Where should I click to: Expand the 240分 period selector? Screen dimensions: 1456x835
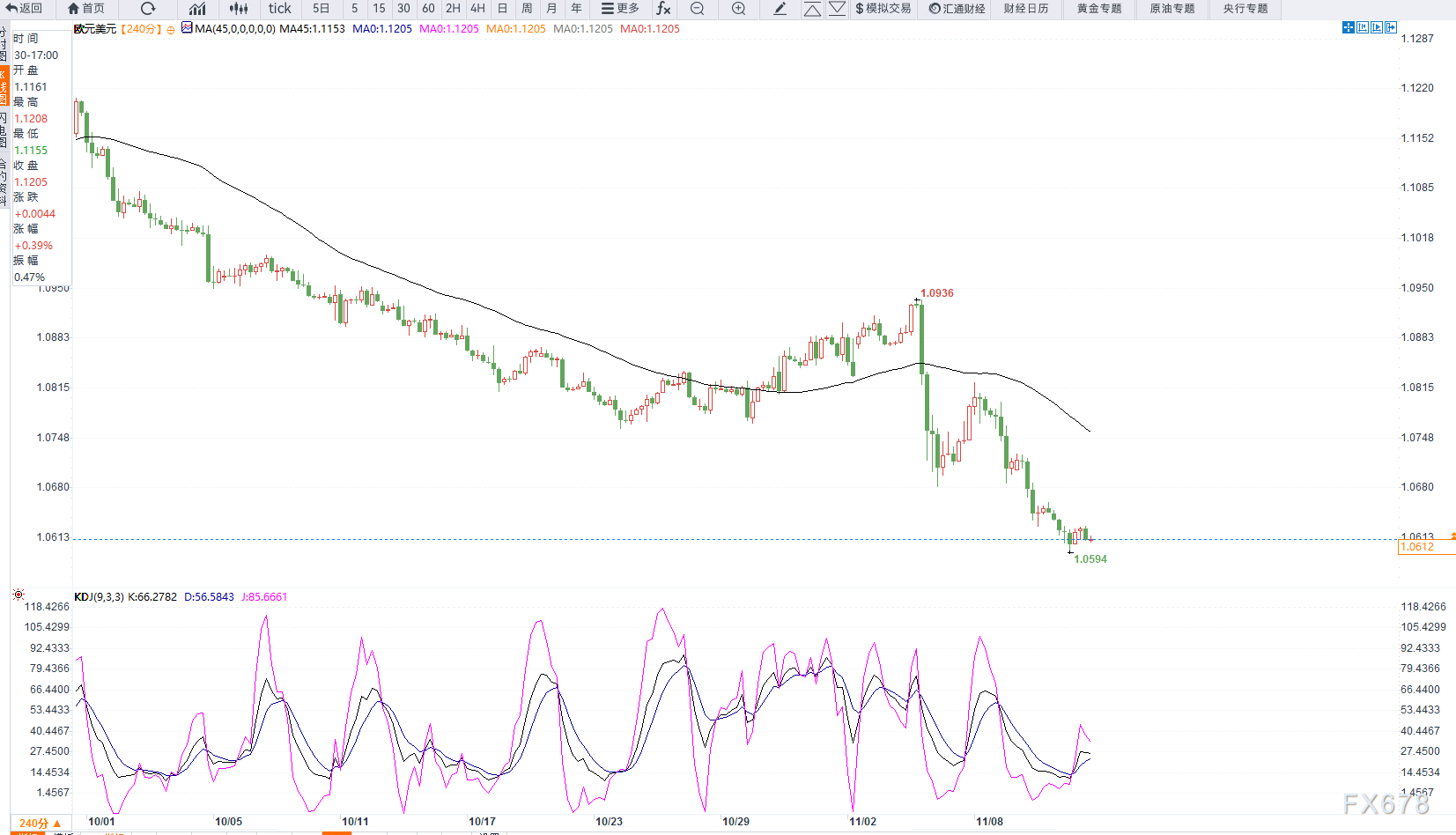pos(40,824)
